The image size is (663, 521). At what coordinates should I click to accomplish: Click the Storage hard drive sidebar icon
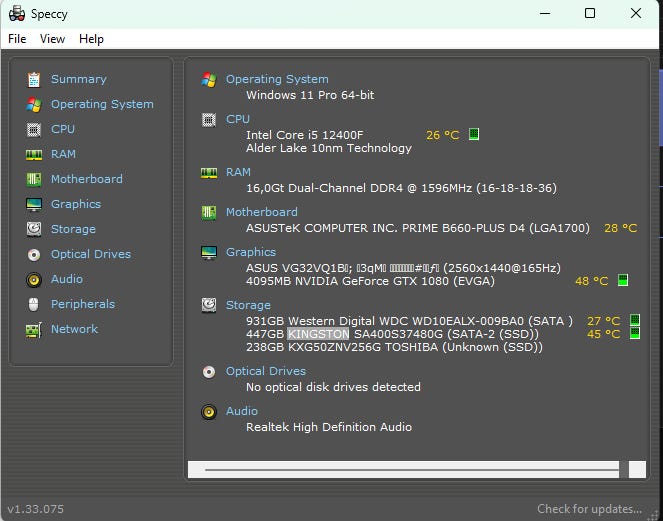coord(34,229)
